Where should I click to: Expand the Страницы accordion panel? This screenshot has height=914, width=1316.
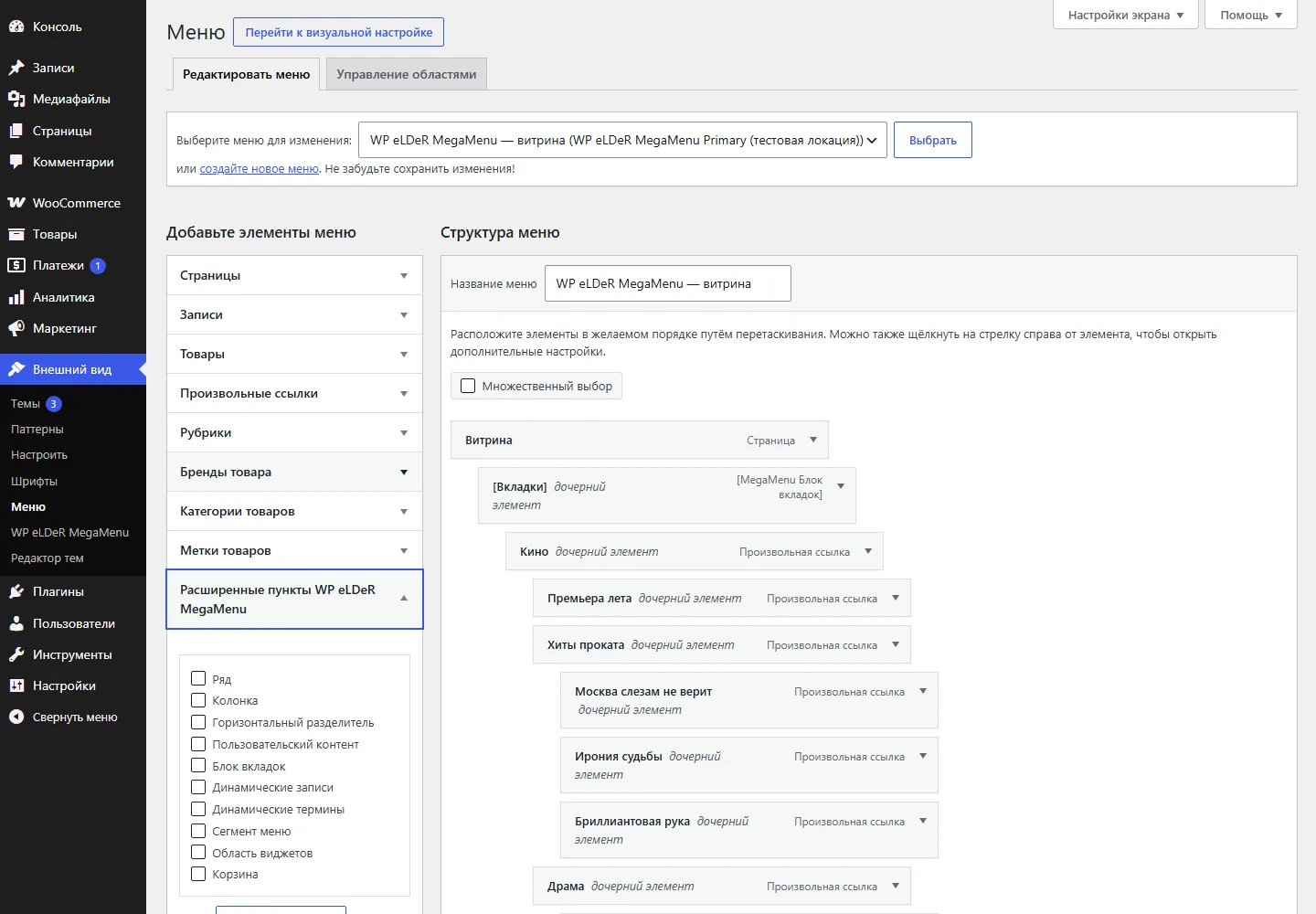[x=294, y=275]
